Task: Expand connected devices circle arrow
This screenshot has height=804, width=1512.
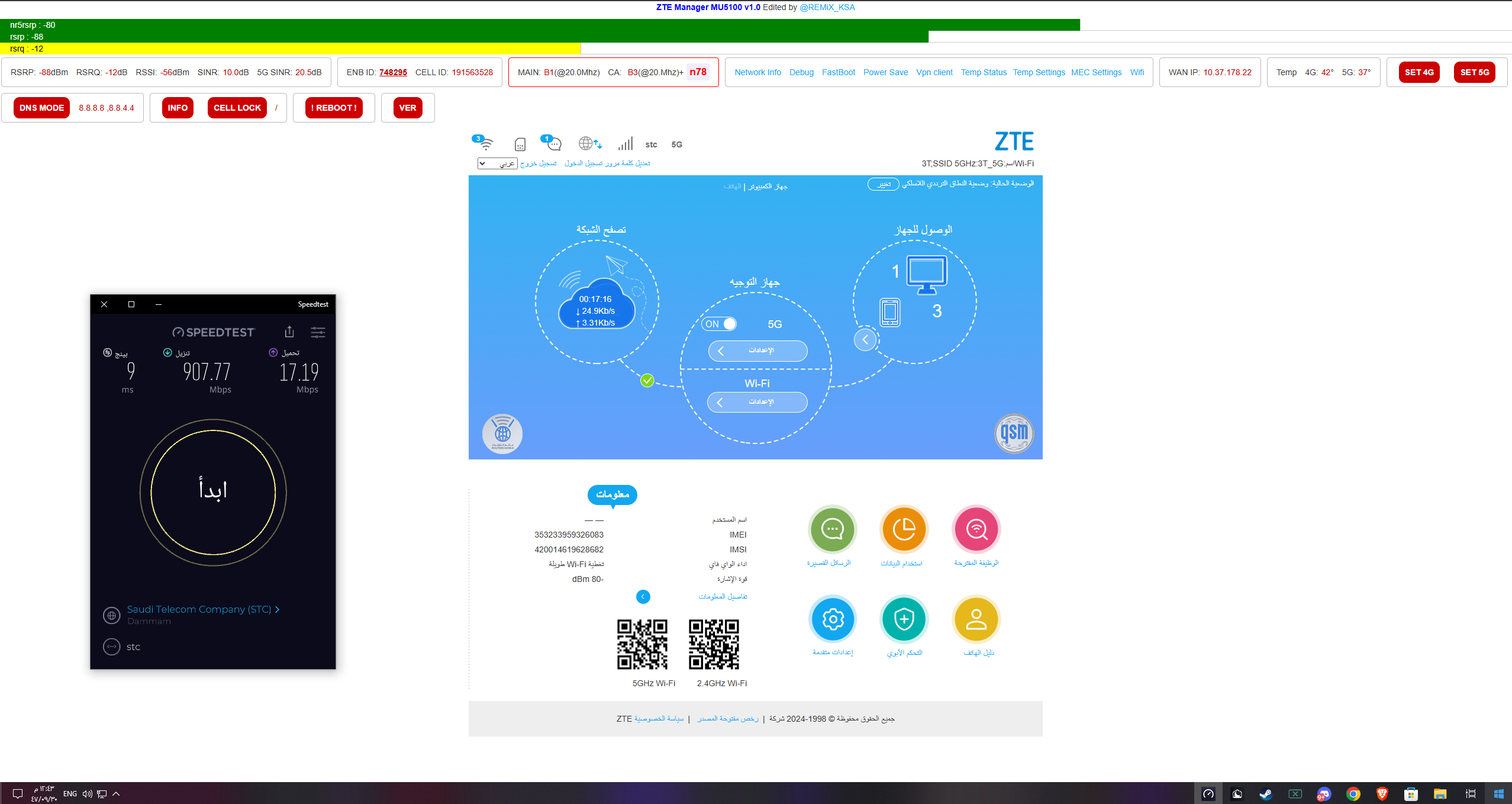Action: tap(865, 339)
